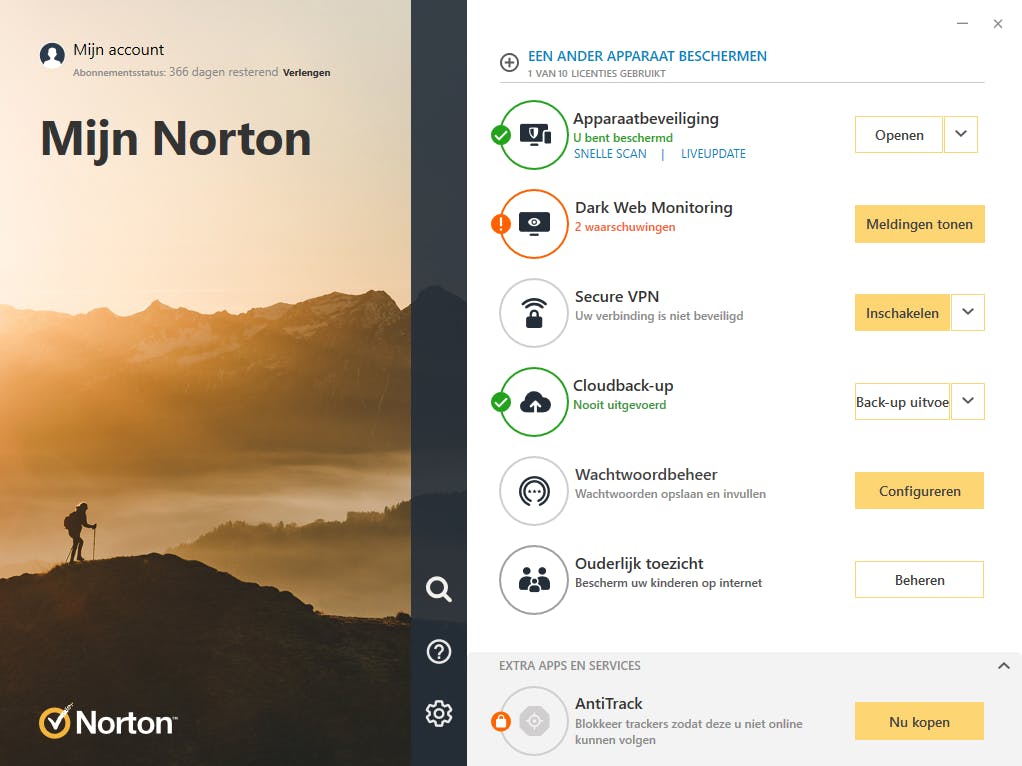Click the Meldingen tonen button
This screenshot has width=1022, height=766.
pyautogui.click(x=919, y=224)
